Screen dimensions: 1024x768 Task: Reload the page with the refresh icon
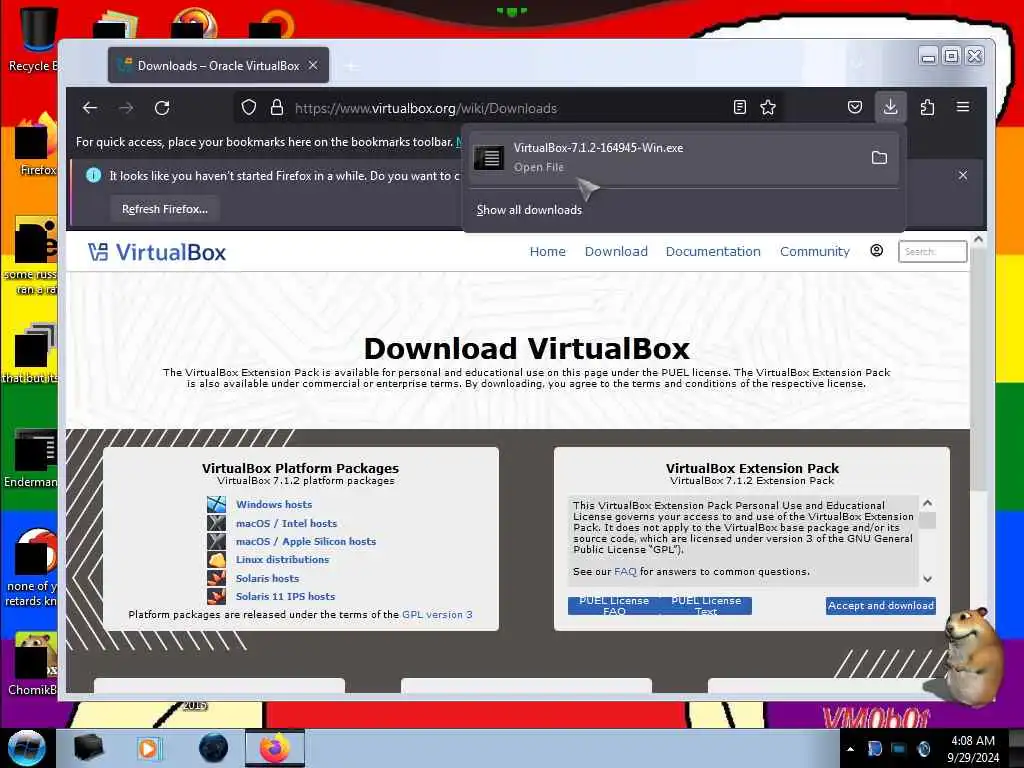pyautogui.click(x=162, y=108)
